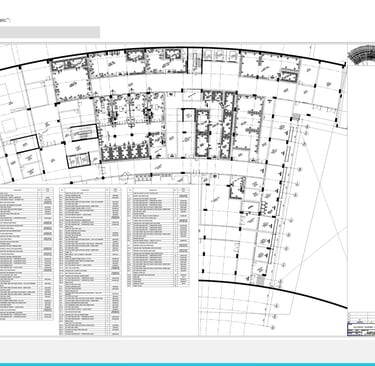Open the floor plan drawing image
The image size is (375, 366).
(x=187, y=189)
